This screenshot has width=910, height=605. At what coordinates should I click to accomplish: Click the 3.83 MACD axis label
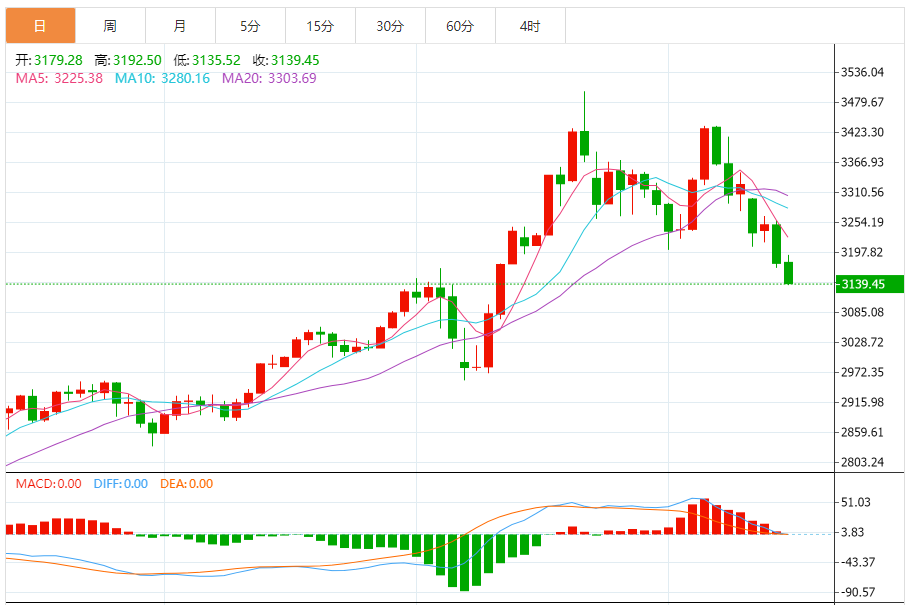pyautogui.click(x=854, y=532)
